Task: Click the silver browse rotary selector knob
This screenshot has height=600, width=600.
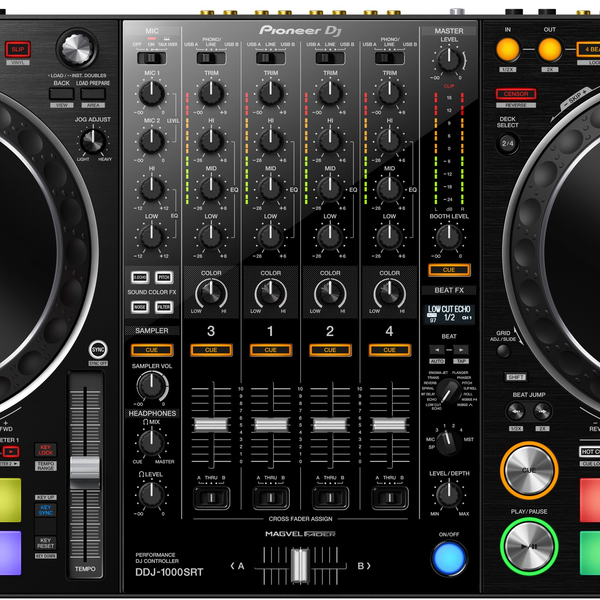Action: coord(77,49)
